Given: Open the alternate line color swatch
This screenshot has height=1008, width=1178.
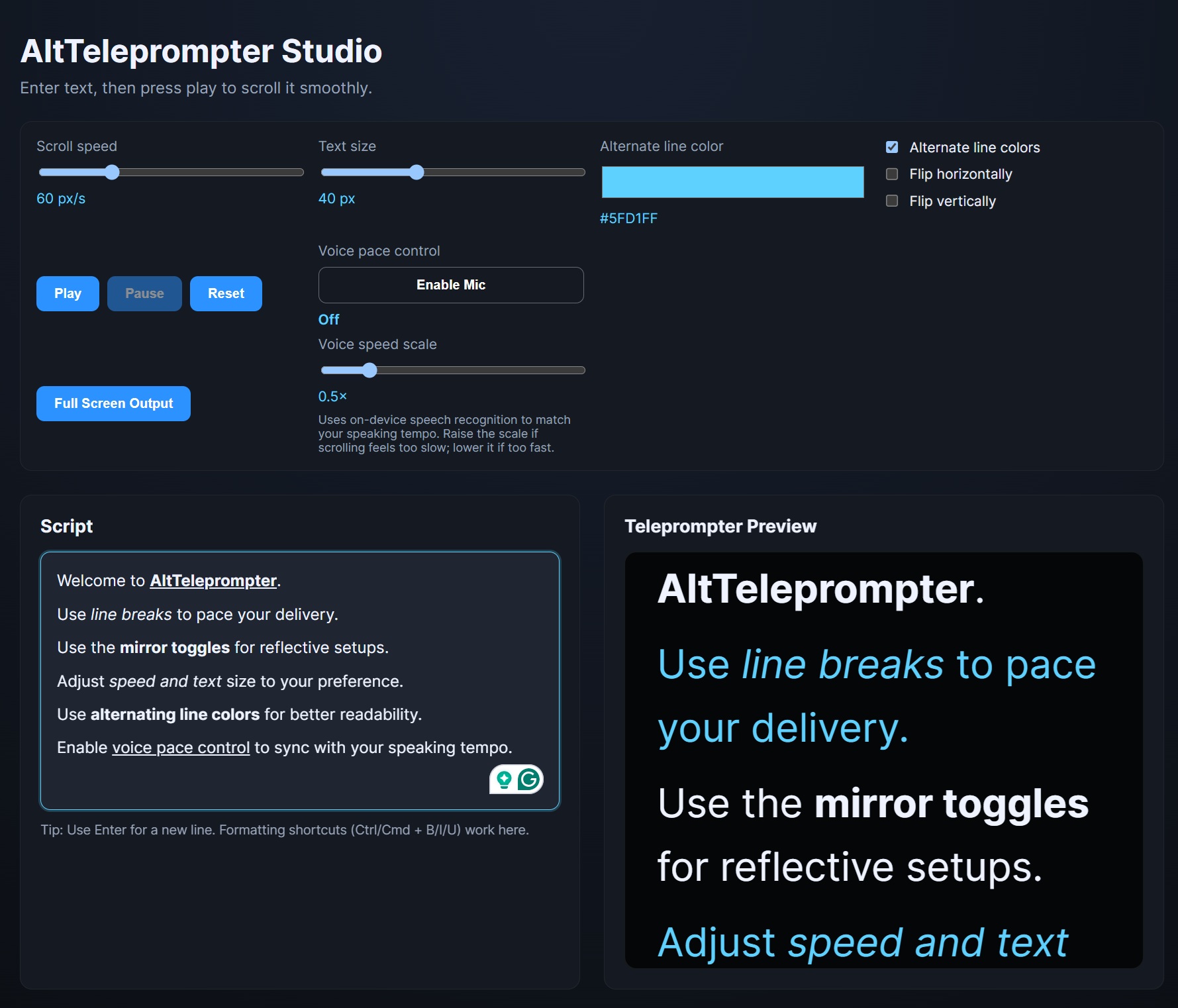Looking at the screenshot, I should tap(732, 182).
